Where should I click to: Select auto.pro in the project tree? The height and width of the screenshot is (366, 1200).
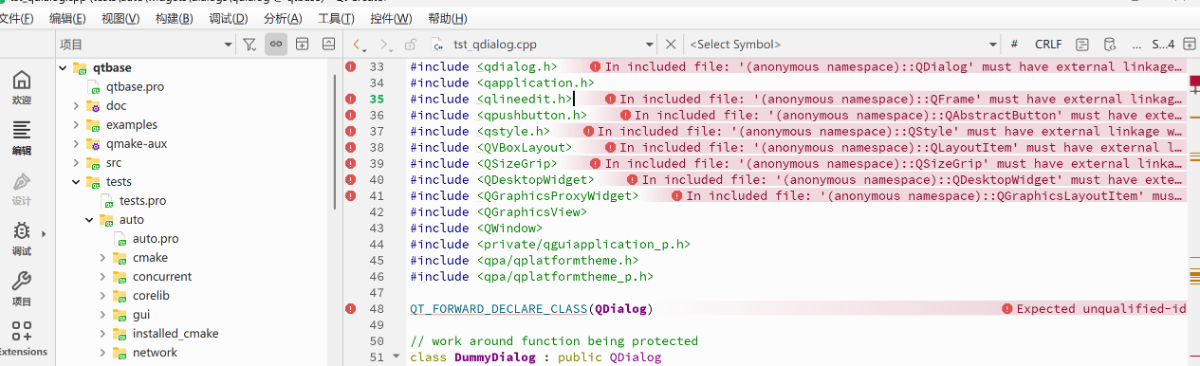(155, 239)
